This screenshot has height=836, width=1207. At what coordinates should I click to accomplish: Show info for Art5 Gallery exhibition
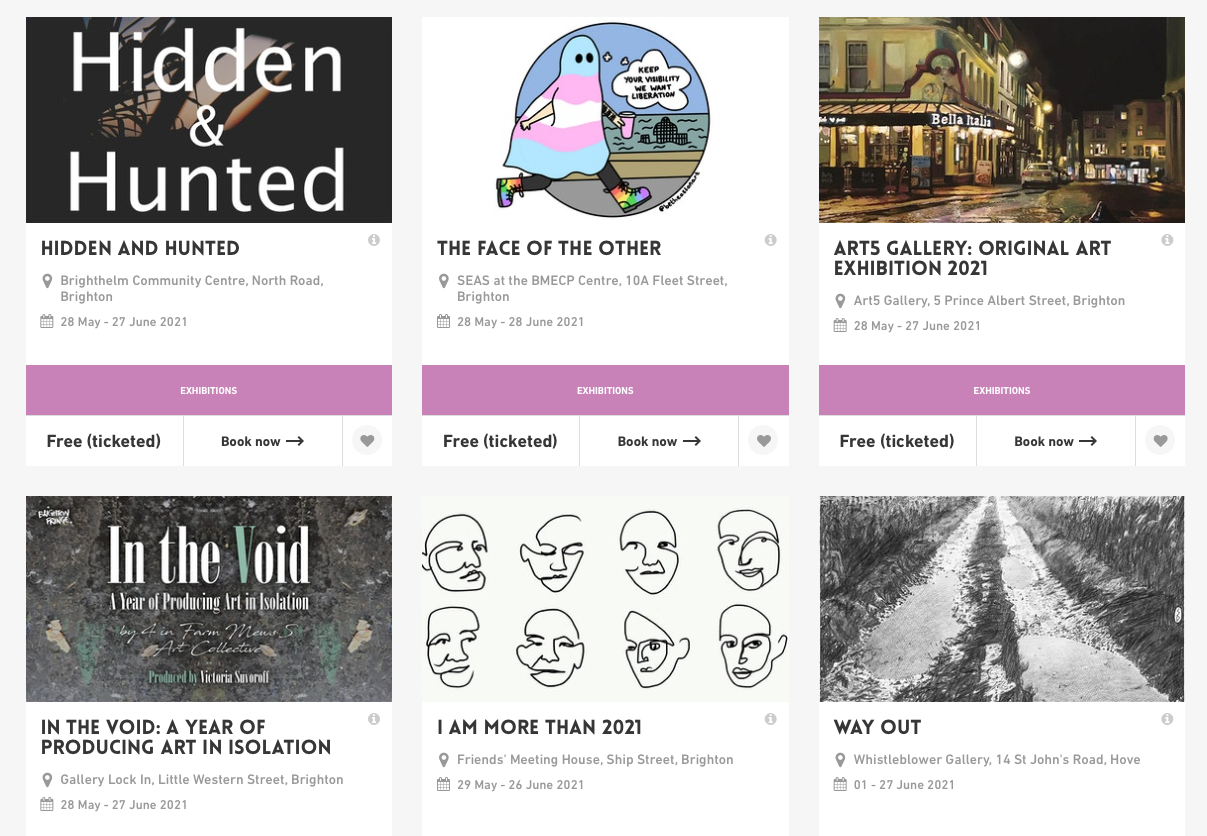(x=1167, y=240)
